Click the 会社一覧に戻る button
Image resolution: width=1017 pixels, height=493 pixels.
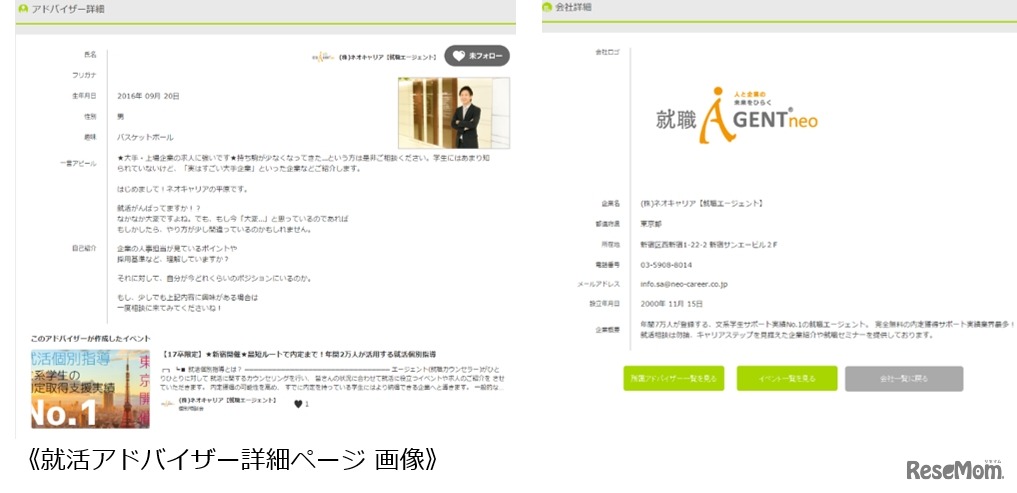[x=903, y=378]
